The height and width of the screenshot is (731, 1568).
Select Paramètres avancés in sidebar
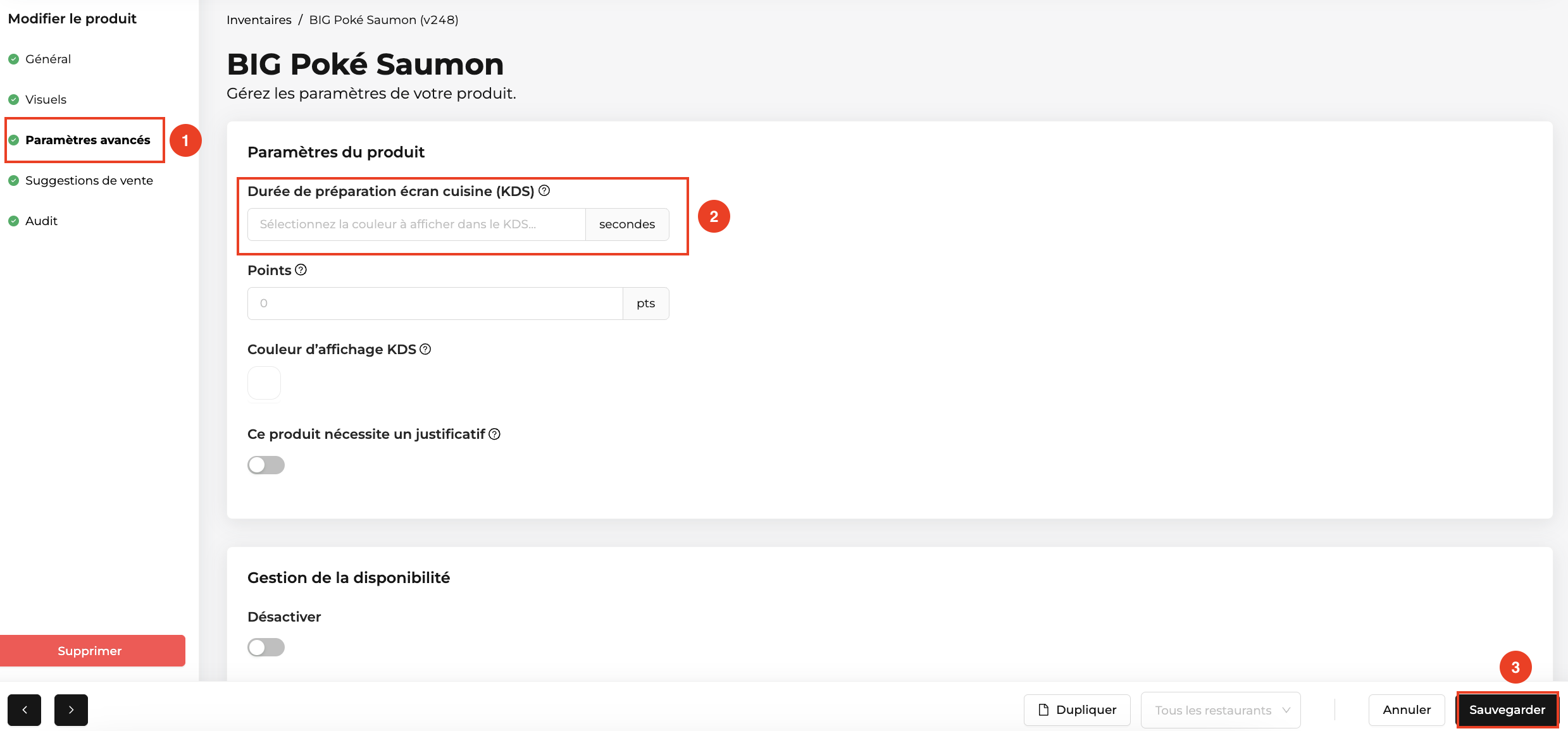coord(88,140)
